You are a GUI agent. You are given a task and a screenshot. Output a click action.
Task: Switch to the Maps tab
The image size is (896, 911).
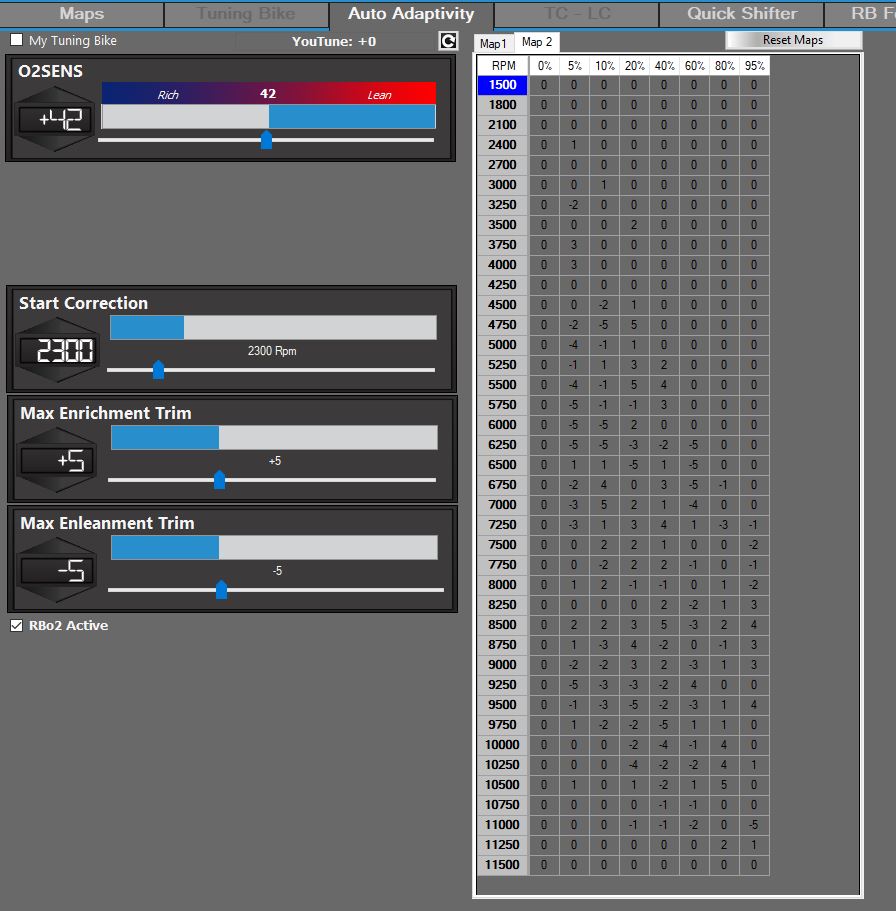81,14
